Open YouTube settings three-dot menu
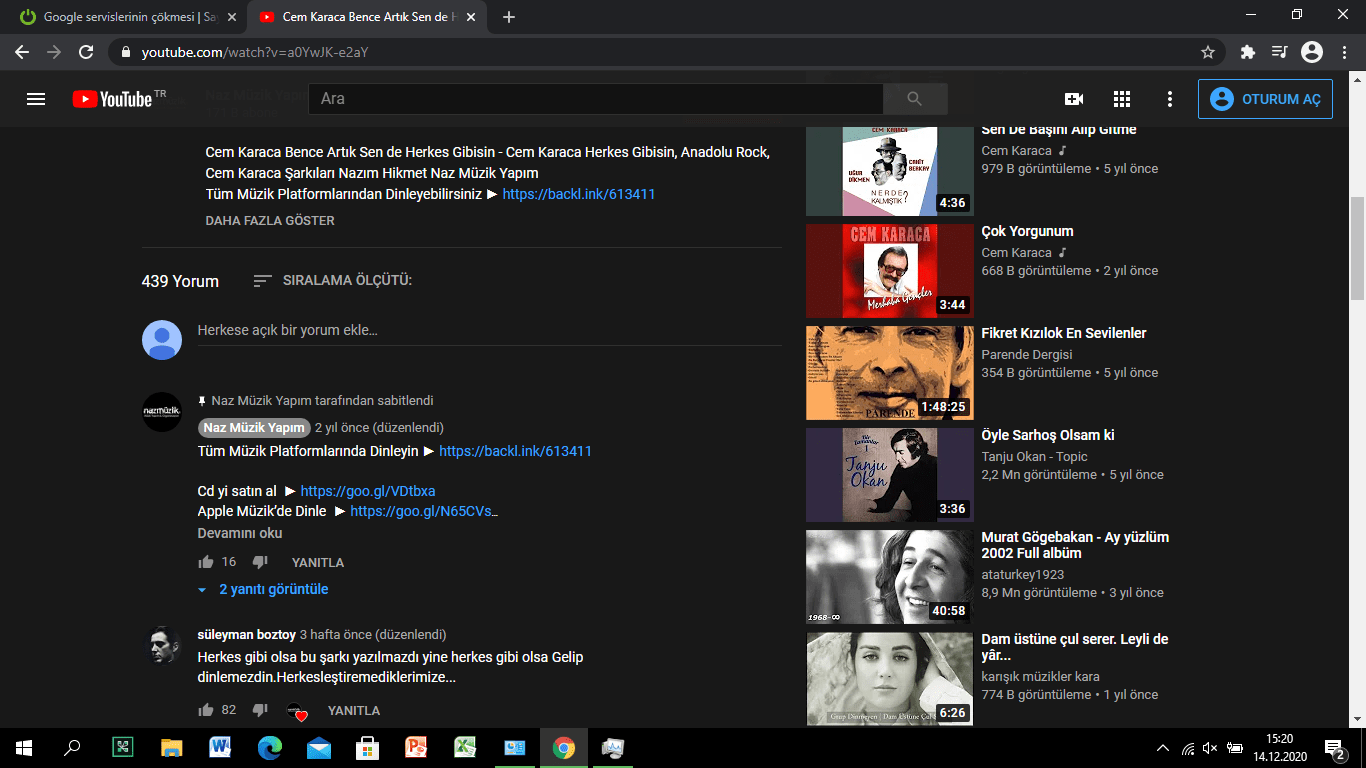The height and width of the screenshot is (768, 1366). [1170, 99]
